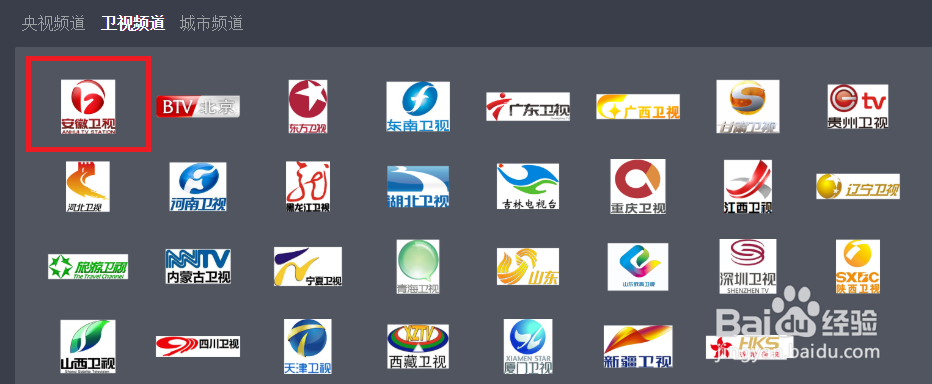Click the 宁夏卫视 channel logo

pyautogui.click(x=308, y=266)
